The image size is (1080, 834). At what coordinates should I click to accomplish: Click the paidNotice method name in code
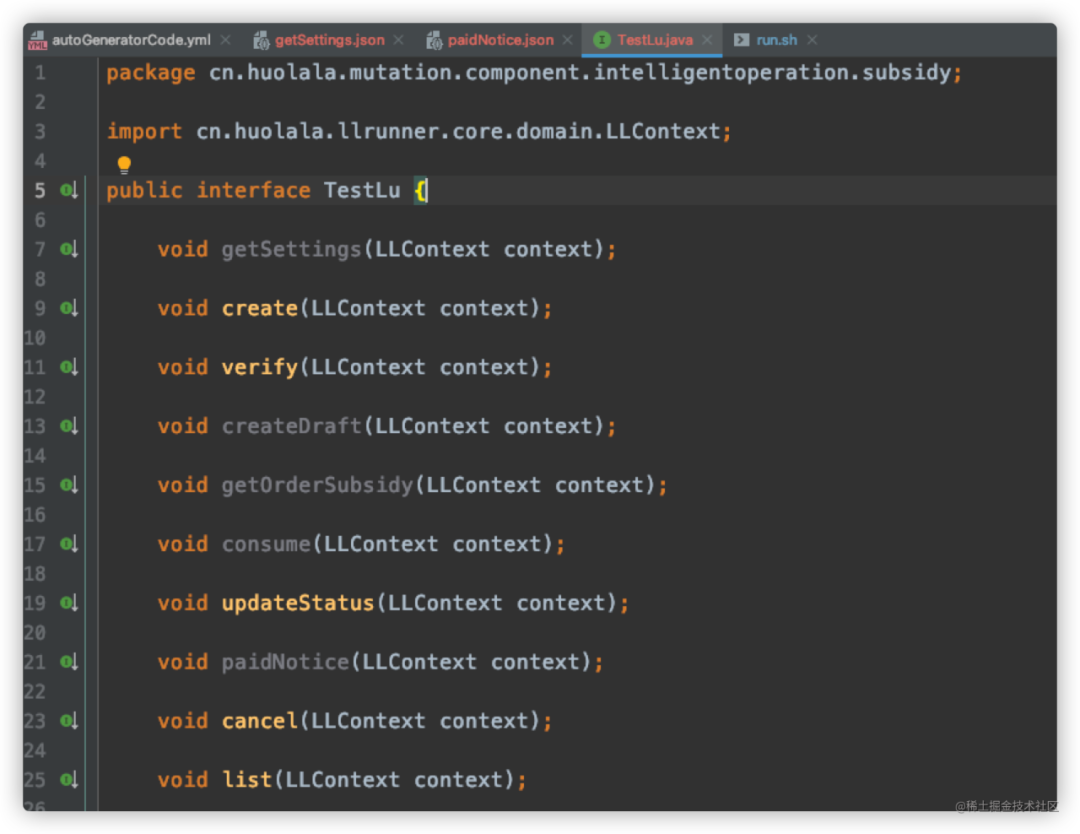click(285, 662)
